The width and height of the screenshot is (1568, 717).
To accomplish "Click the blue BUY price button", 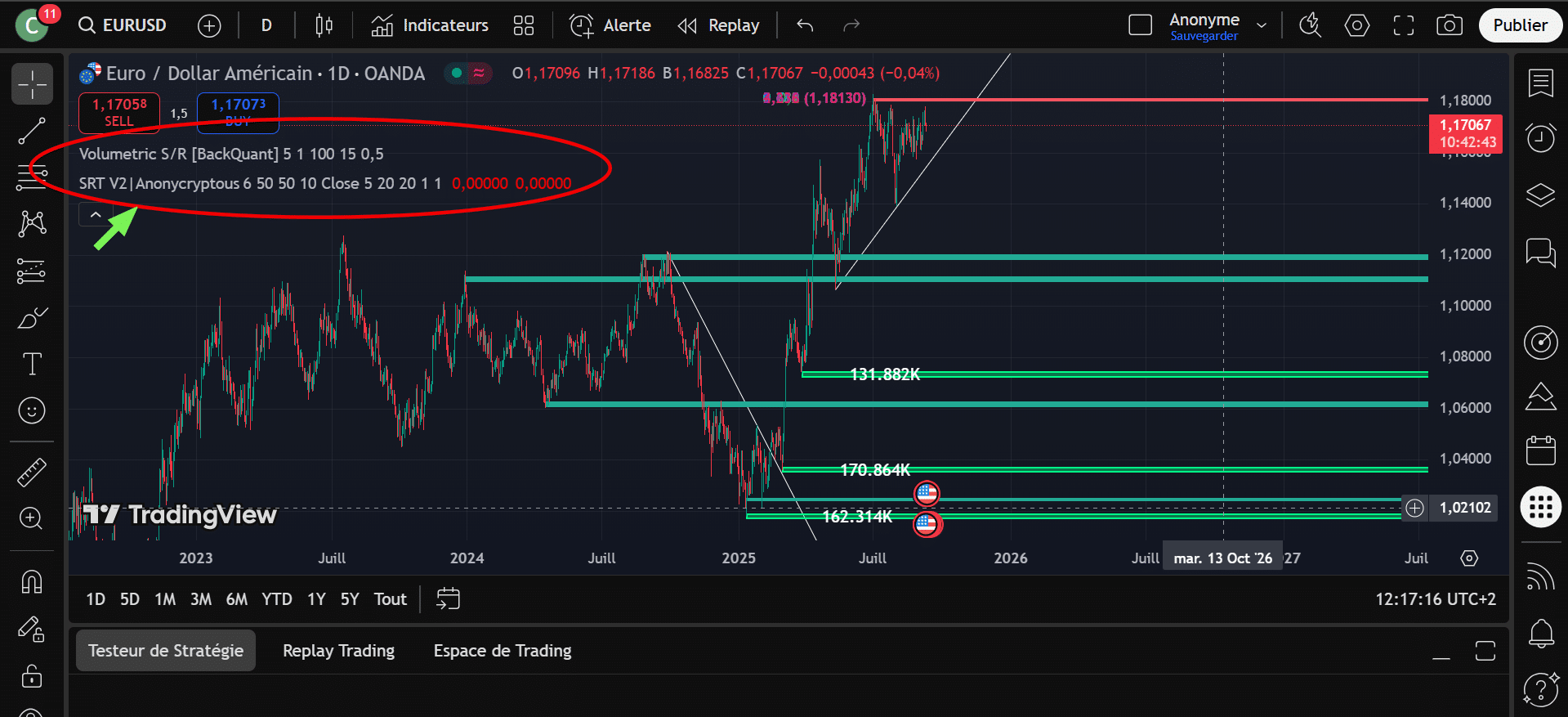I will pos(238,112).
